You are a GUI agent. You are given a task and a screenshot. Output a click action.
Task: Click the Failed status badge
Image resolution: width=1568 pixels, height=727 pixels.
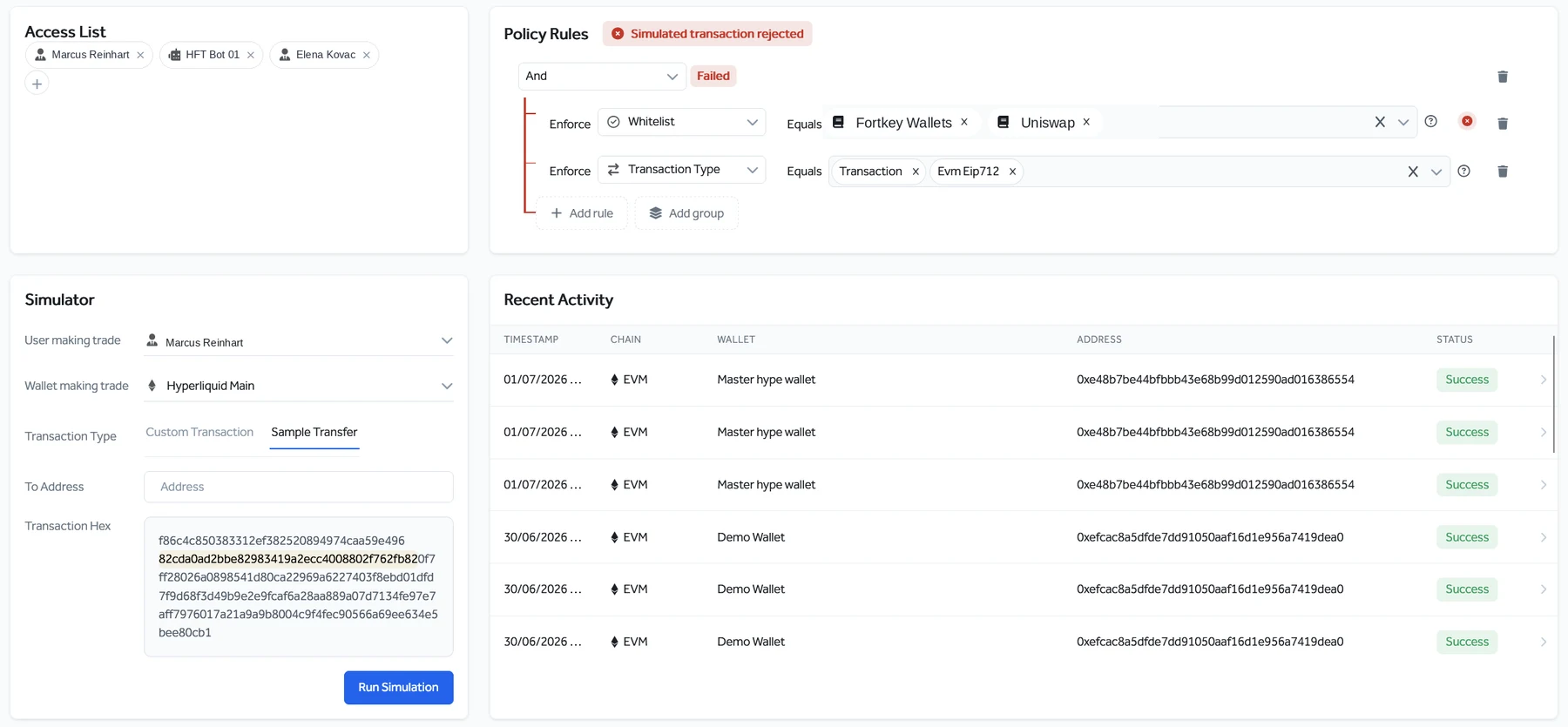713,76
